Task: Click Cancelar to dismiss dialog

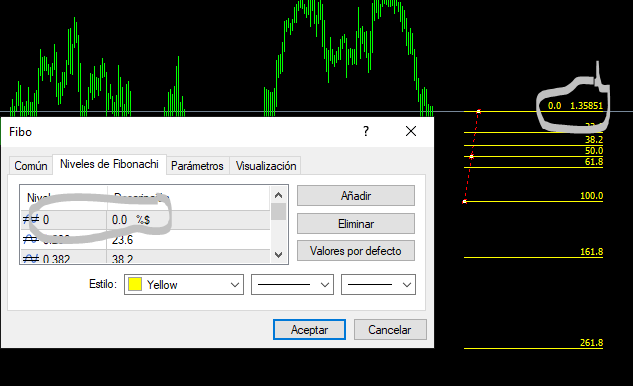Action: 390,329
